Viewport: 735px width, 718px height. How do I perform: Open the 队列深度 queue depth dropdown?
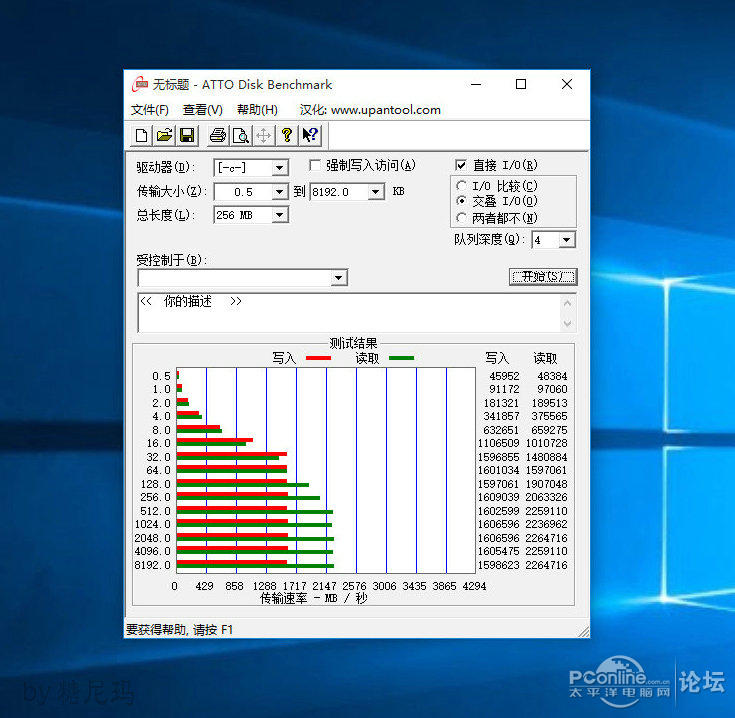566,240
